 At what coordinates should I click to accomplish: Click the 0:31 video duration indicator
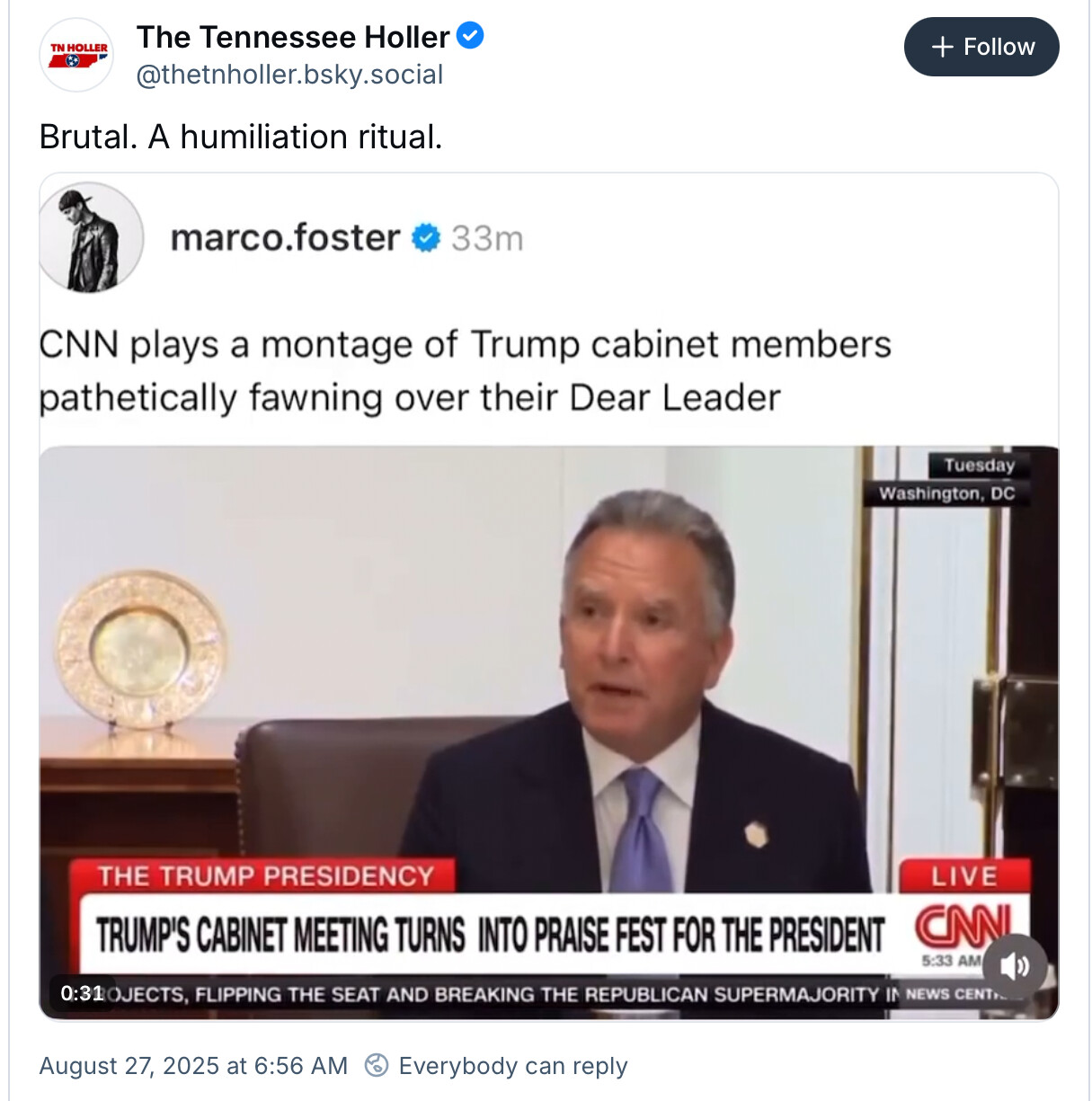[x=82, y=993]
